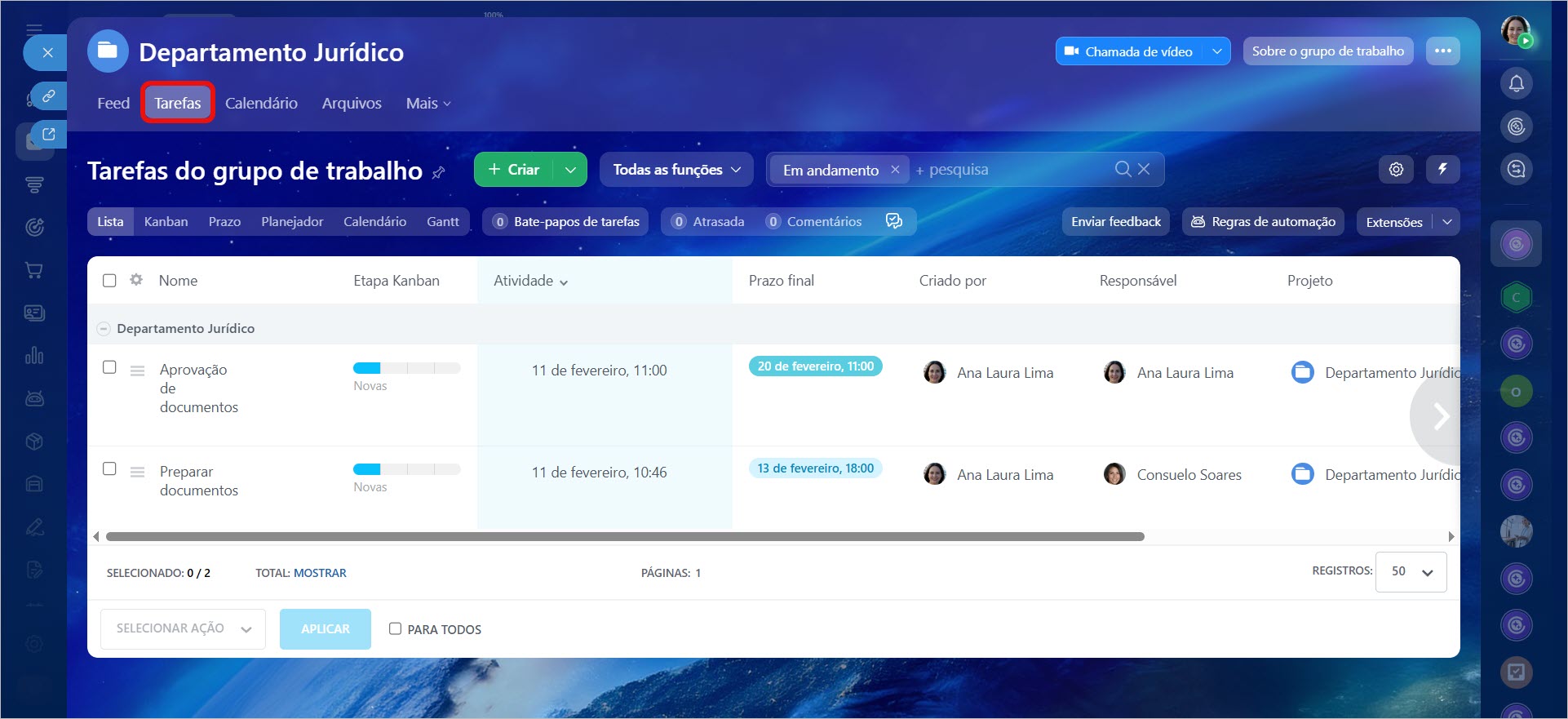Click the notifications bell icon
This screenshot has height=719, width=1568.
pos(1516,83)
